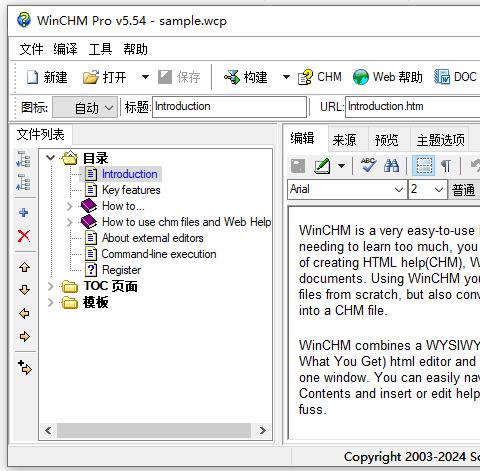The height and width of the screenshot is (471, 480).
Task: Click the plus-with-arrow icon at sidebar bottom
Action: (24, 367)
